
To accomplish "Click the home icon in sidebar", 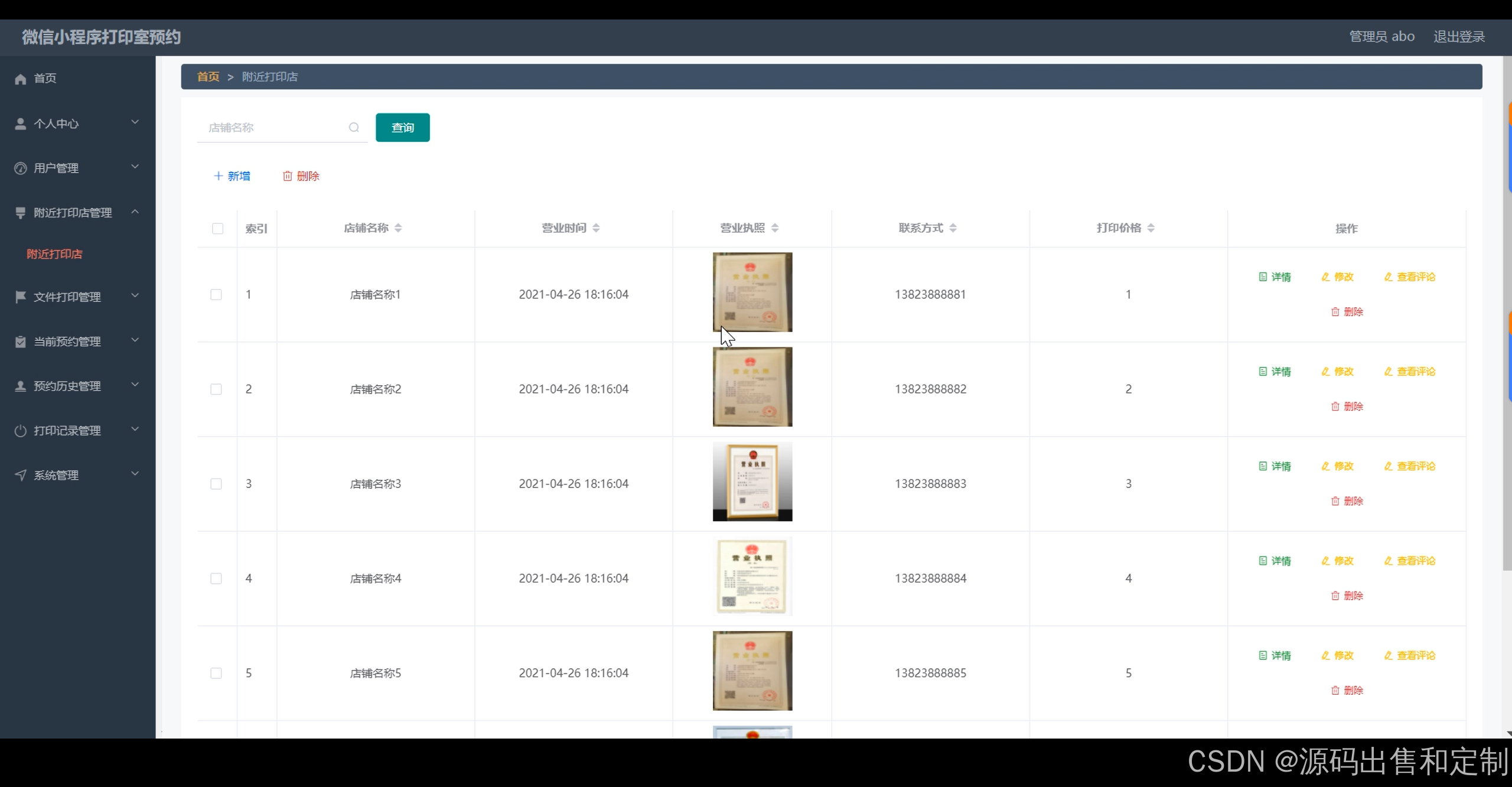I will [21, 79].
